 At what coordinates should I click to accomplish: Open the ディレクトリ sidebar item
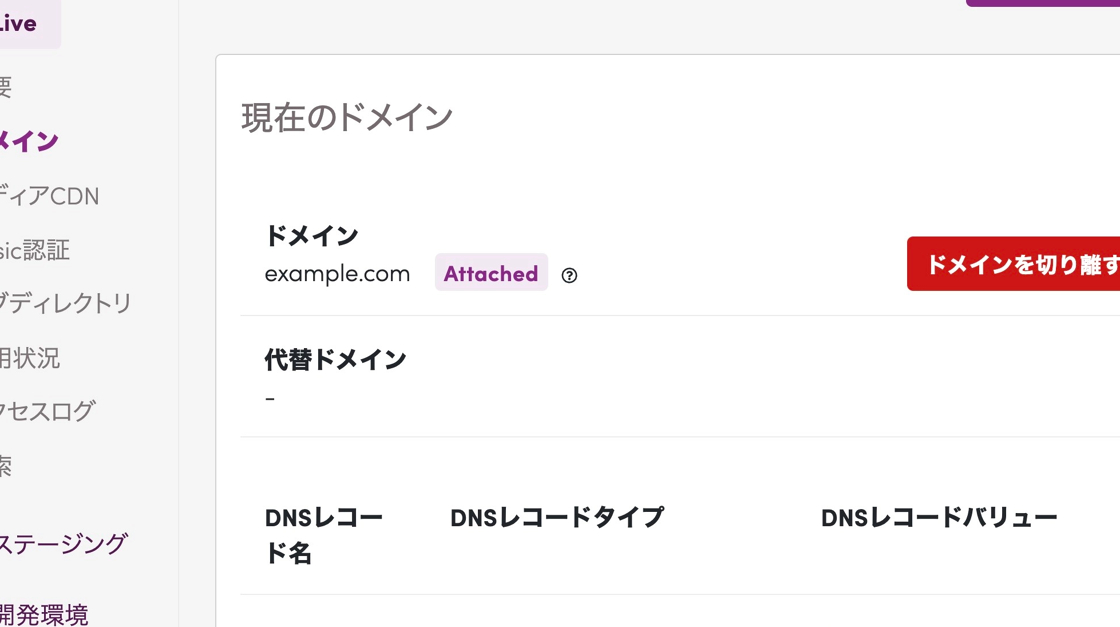[x=66, y=303]
